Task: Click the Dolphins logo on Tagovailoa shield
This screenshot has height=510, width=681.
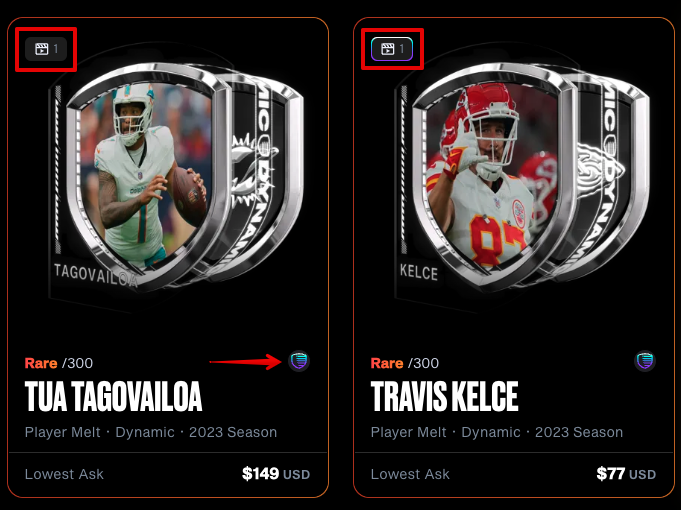Action: [253, 169]
